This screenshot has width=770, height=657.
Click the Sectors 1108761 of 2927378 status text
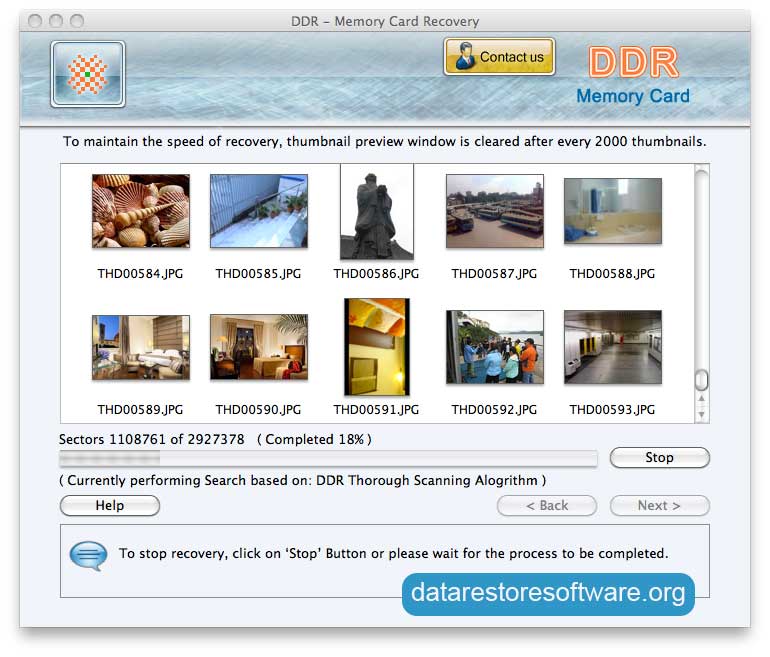[x=152, y=439]
